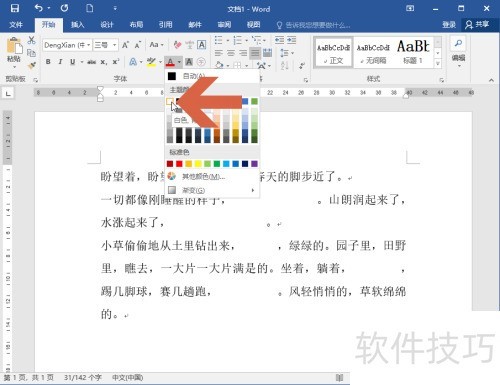Expand the gradient submenu arrow
The image size is (500, 385).
pyautogui.click(x=253, y=190)
